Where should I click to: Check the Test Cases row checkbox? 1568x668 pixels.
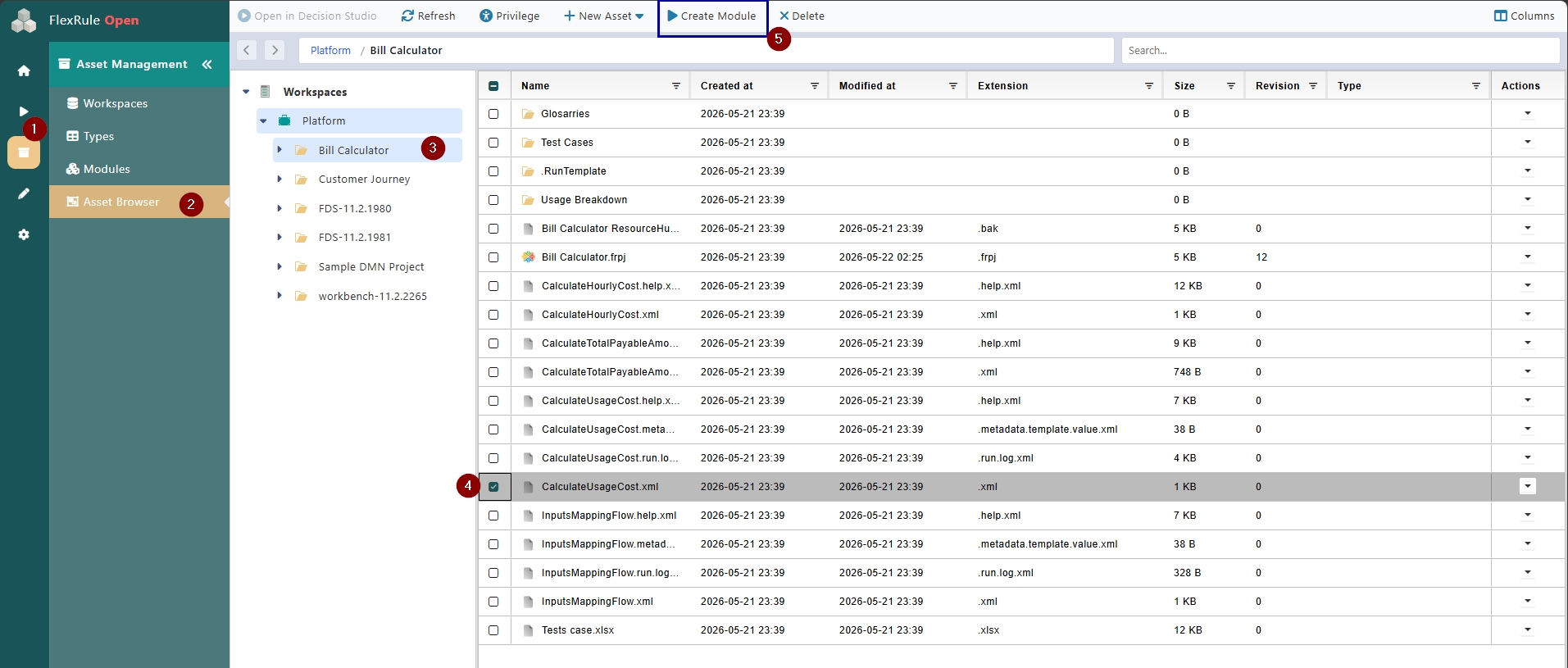coord(493,143)
